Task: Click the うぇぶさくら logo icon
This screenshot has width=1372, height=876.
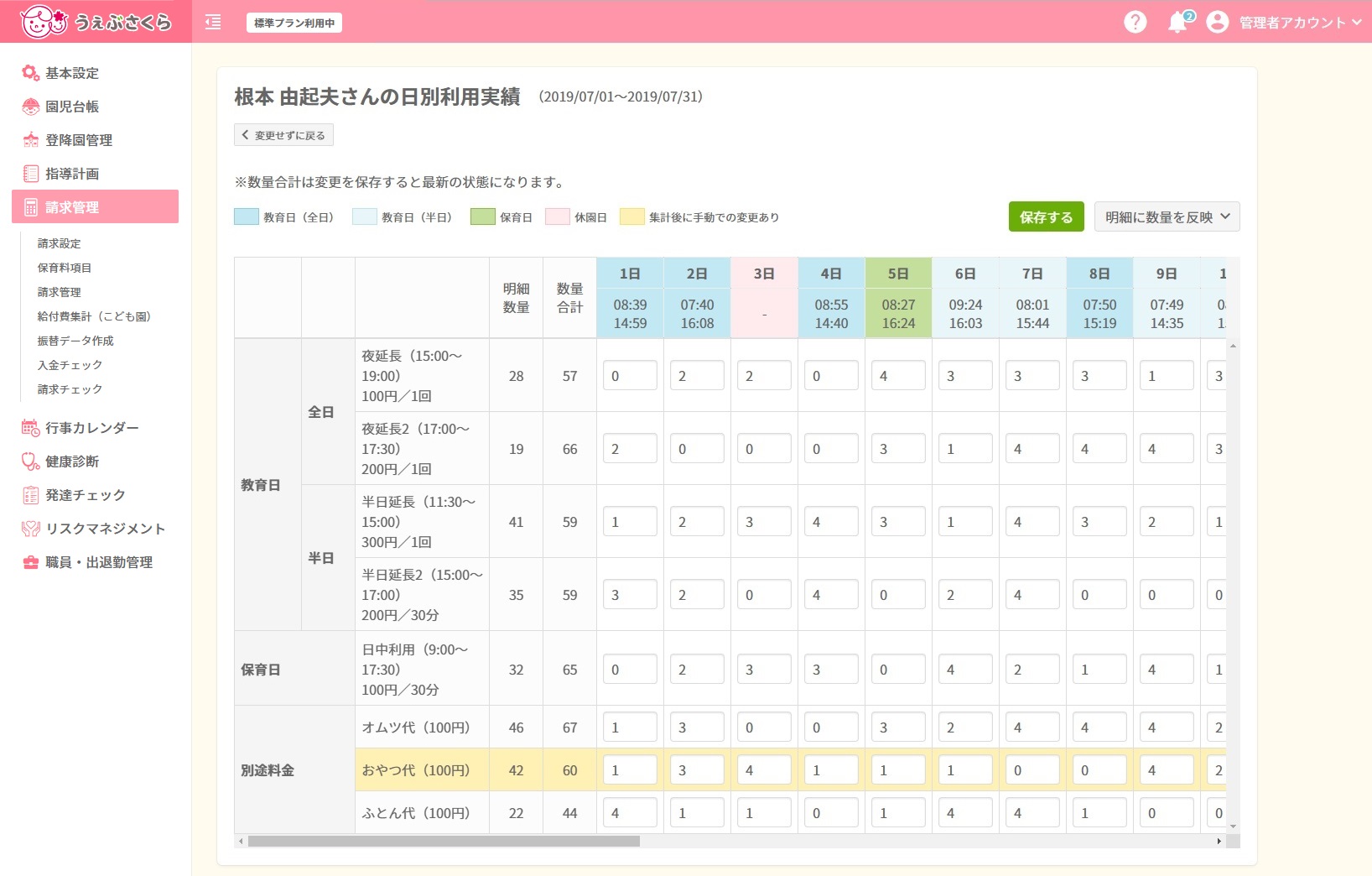Action: 43,21
